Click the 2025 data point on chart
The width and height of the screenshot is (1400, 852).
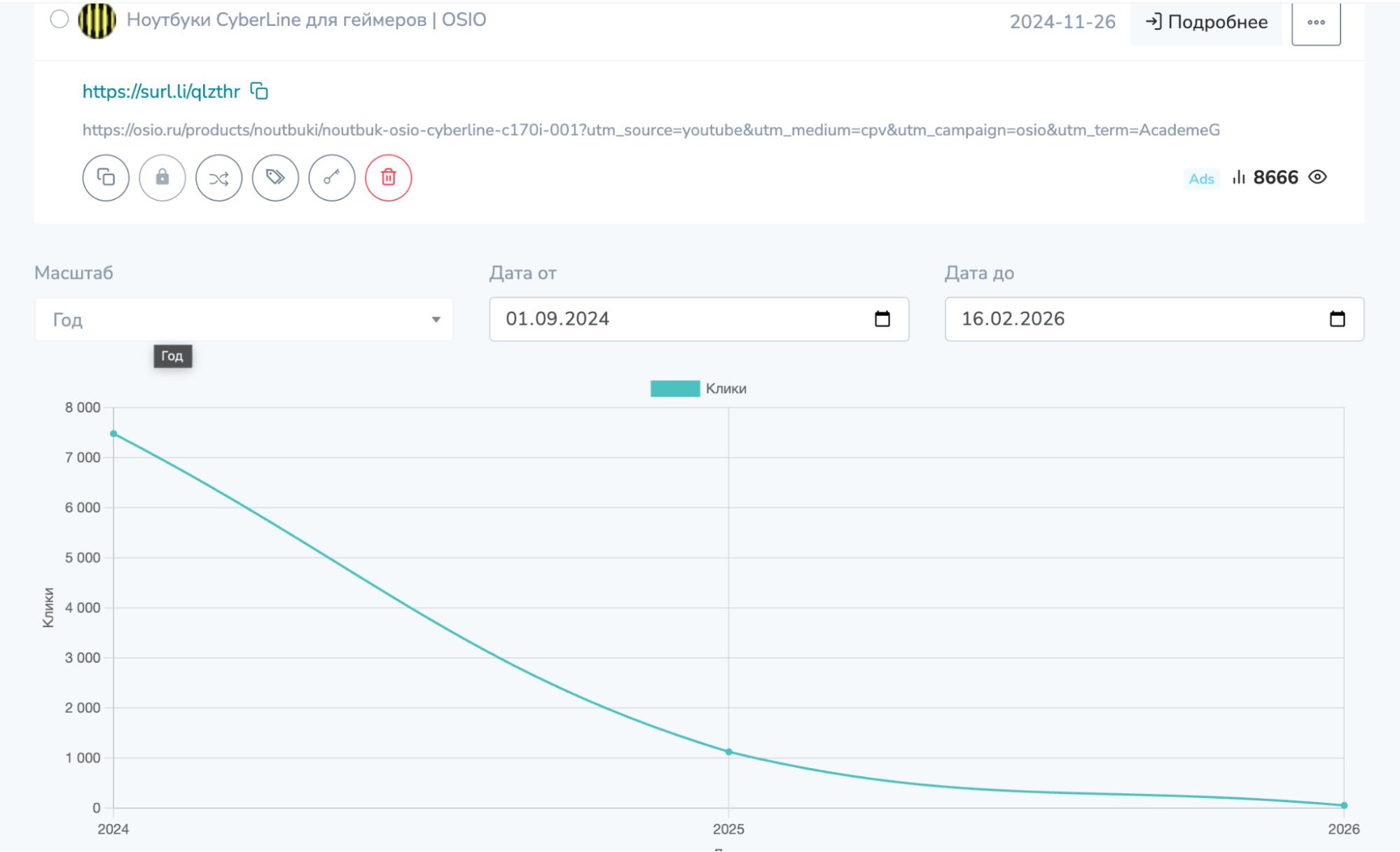pos(728,752)
